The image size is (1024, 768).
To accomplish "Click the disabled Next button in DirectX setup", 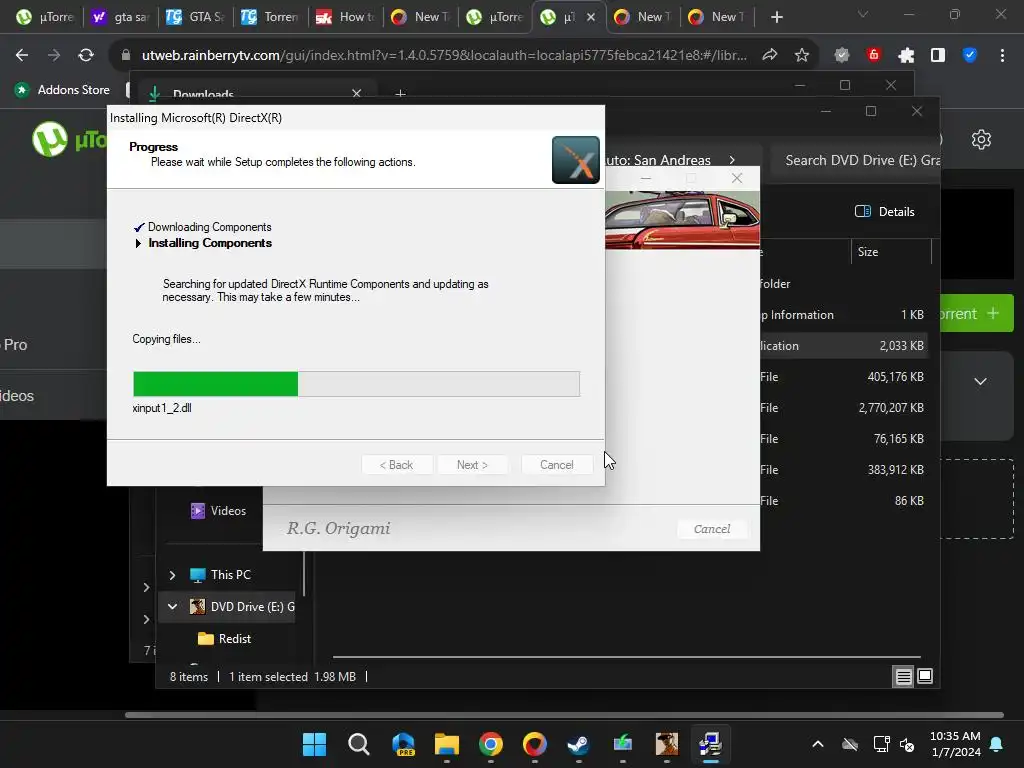I will tap(472, 465).
